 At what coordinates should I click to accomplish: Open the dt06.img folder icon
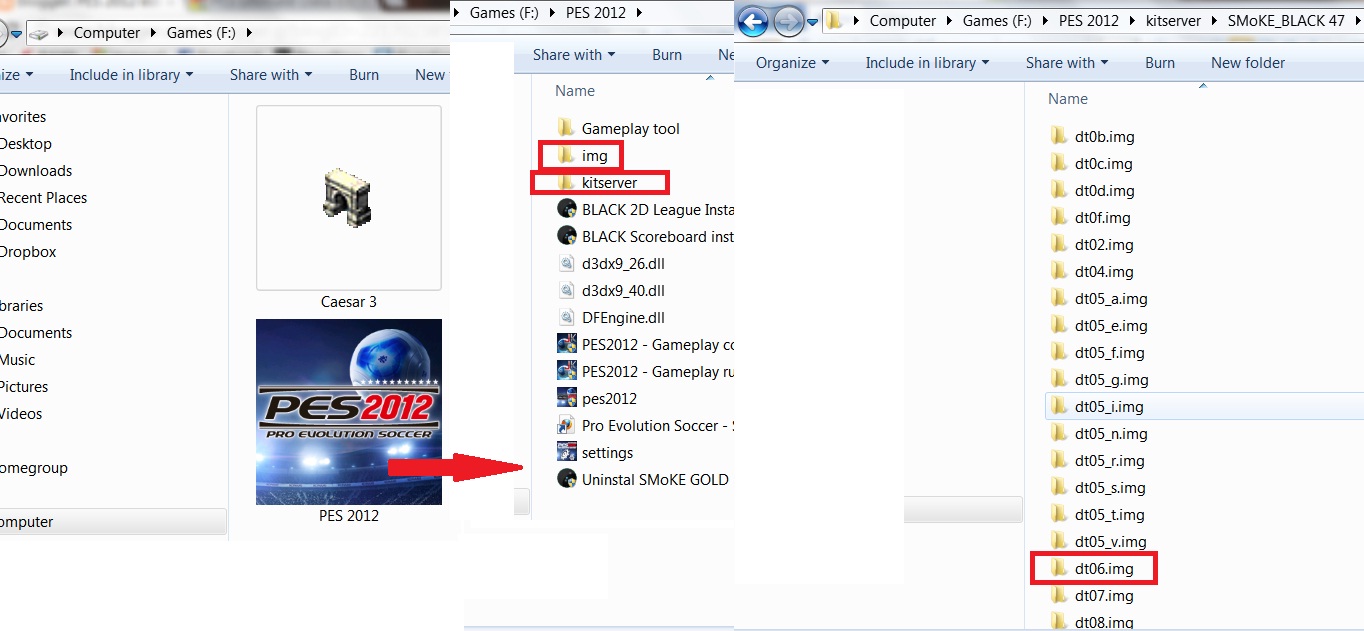click(x=1060, y=568)
